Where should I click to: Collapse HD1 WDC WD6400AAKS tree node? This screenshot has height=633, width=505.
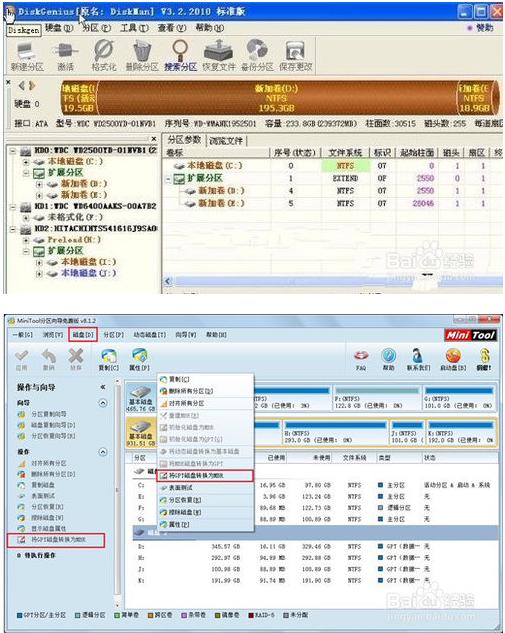click(13, 207)
